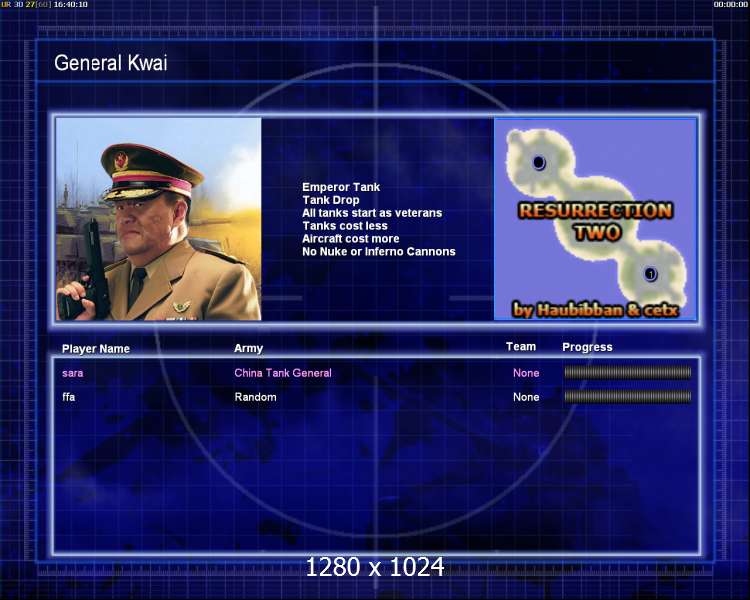750x600 pixels.
Task: Click the 'RESURRECTION TWO' map title text
Action: click(x=596, y=222)
